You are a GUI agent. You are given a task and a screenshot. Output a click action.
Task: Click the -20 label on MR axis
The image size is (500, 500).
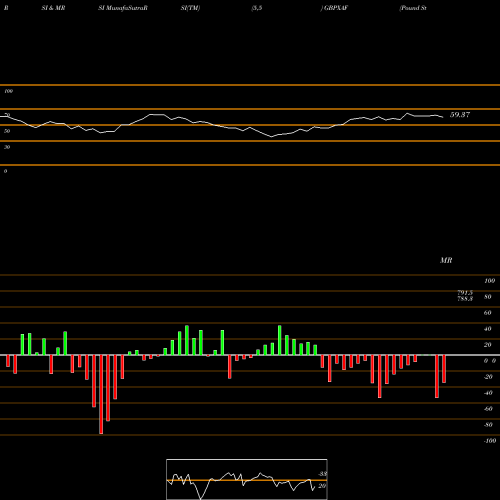488,377
